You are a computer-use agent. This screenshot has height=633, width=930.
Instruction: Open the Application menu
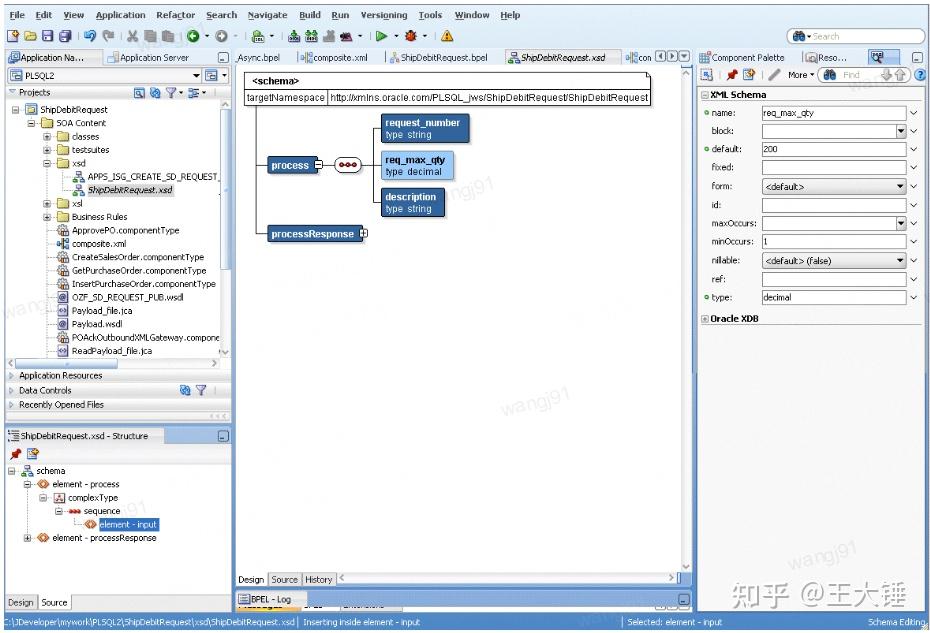pos(120,15)
